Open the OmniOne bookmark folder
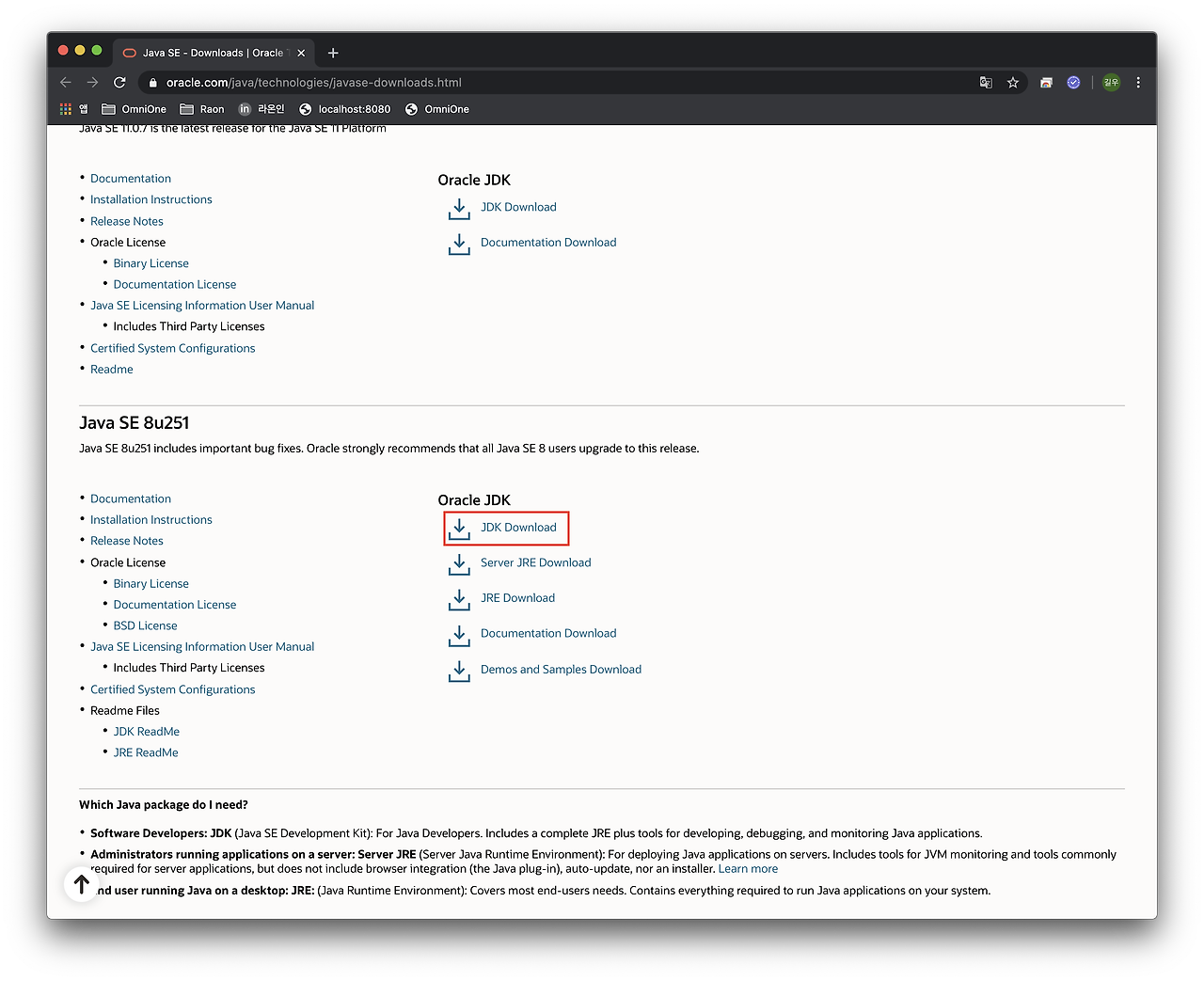This screenshot has height=981, width=1204. click(x=134, y=109)
